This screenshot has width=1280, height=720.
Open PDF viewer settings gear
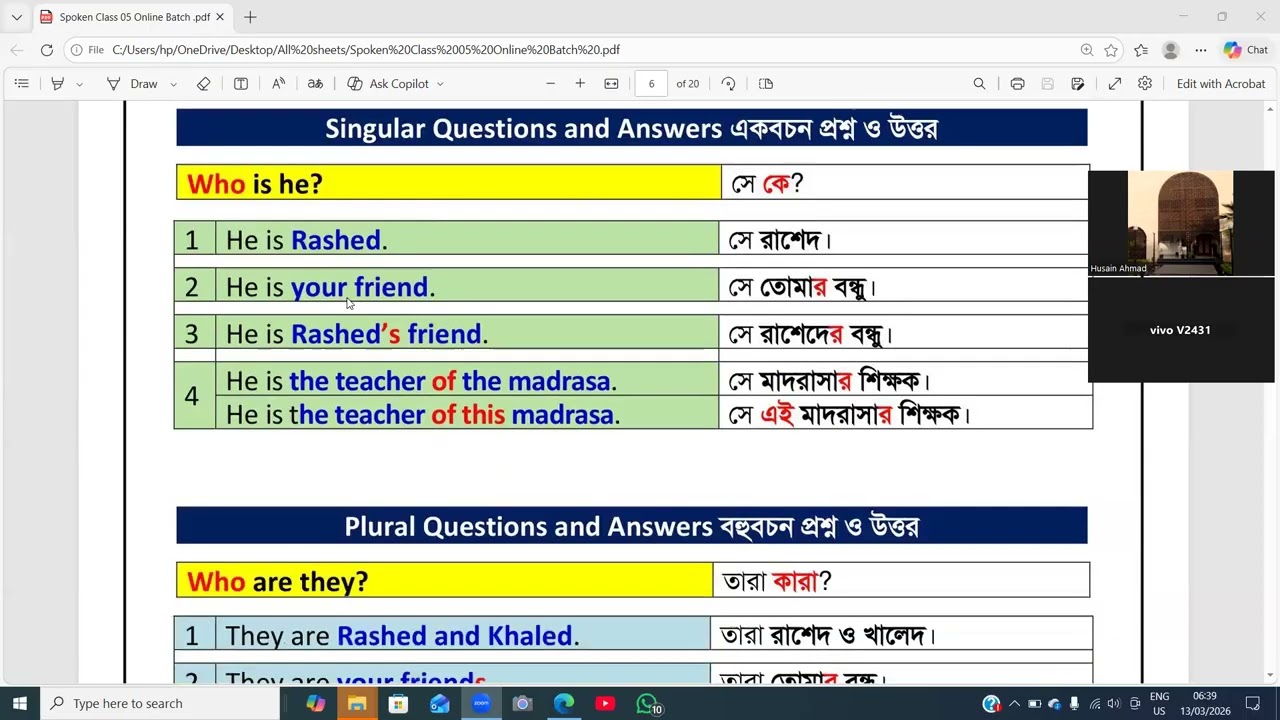point(1145,84)
